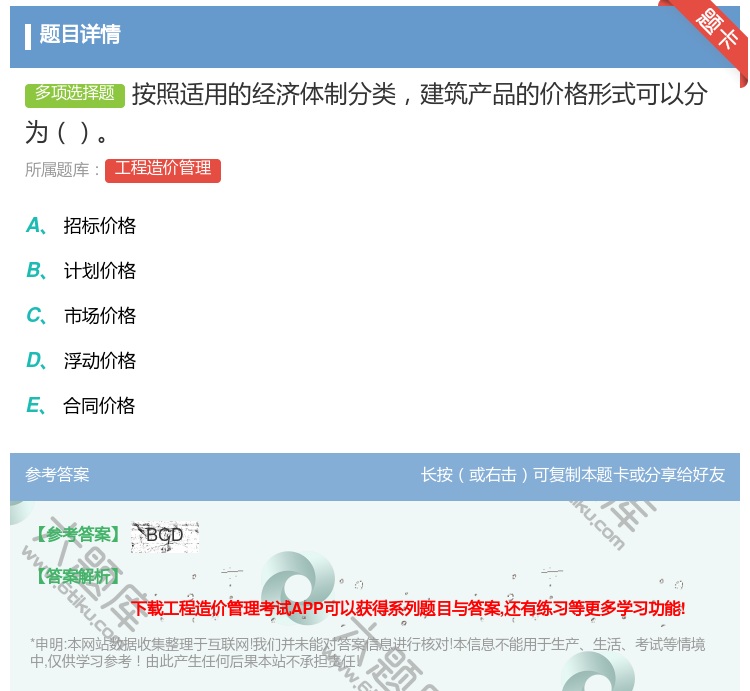The height and width of the screenshot is (691, 750).
Task: Open the red app download promotion link
Action: click(408, 608)
